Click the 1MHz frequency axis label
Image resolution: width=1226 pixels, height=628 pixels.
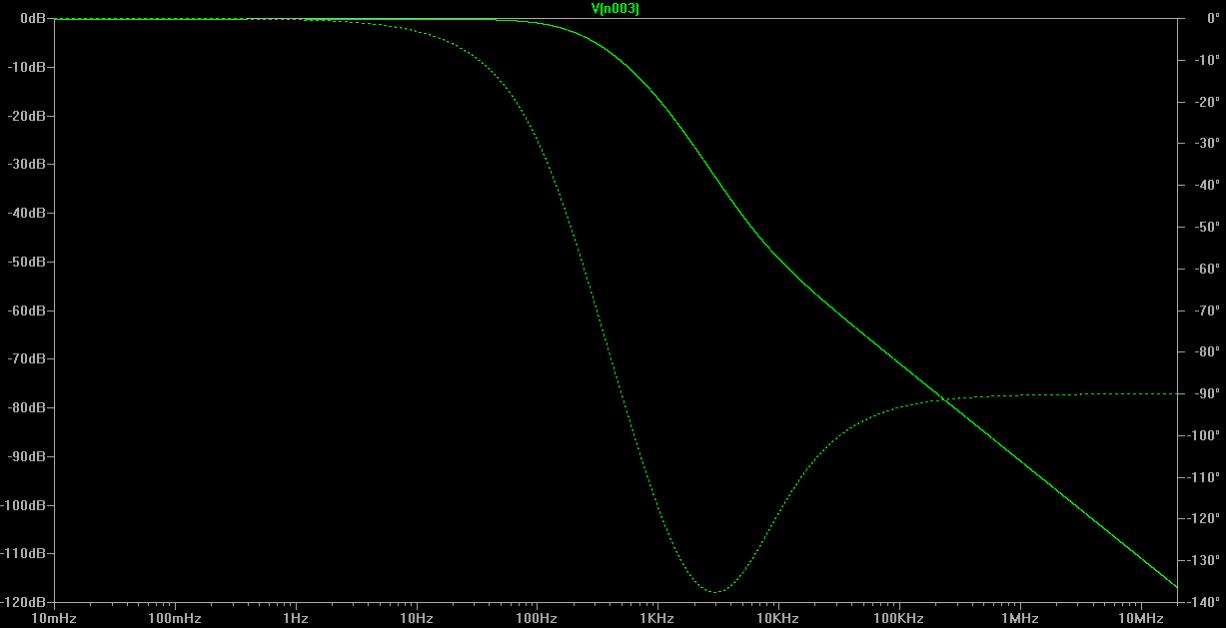pos(1019,619)
